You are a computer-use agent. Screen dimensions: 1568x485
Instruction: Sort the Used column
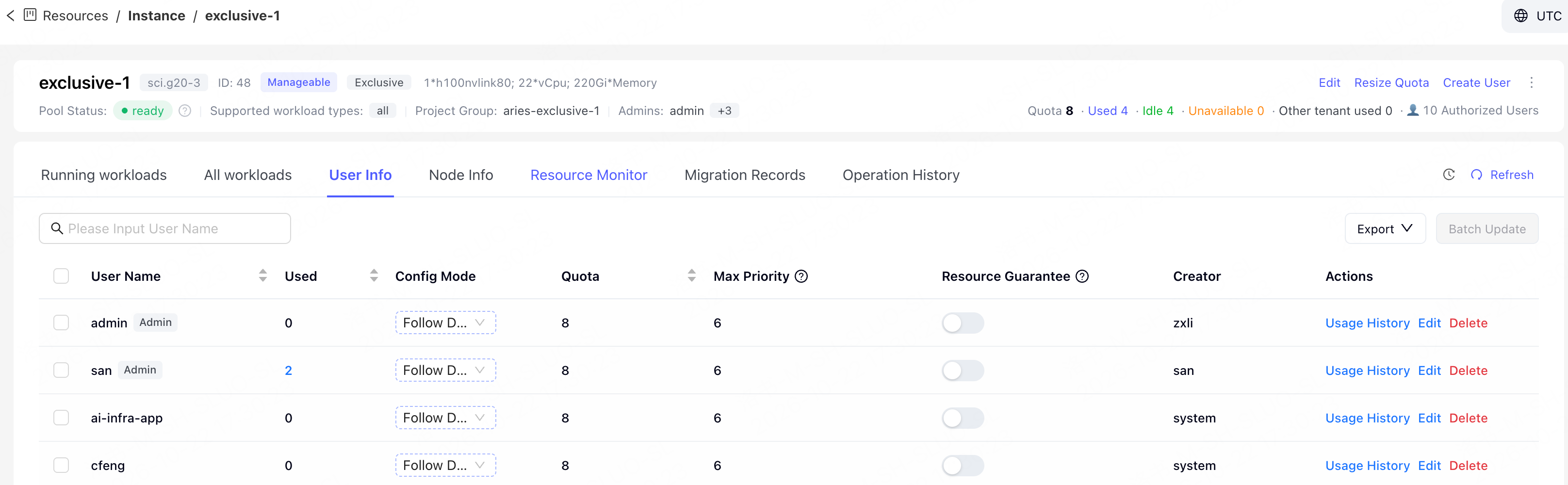point(374,275)
